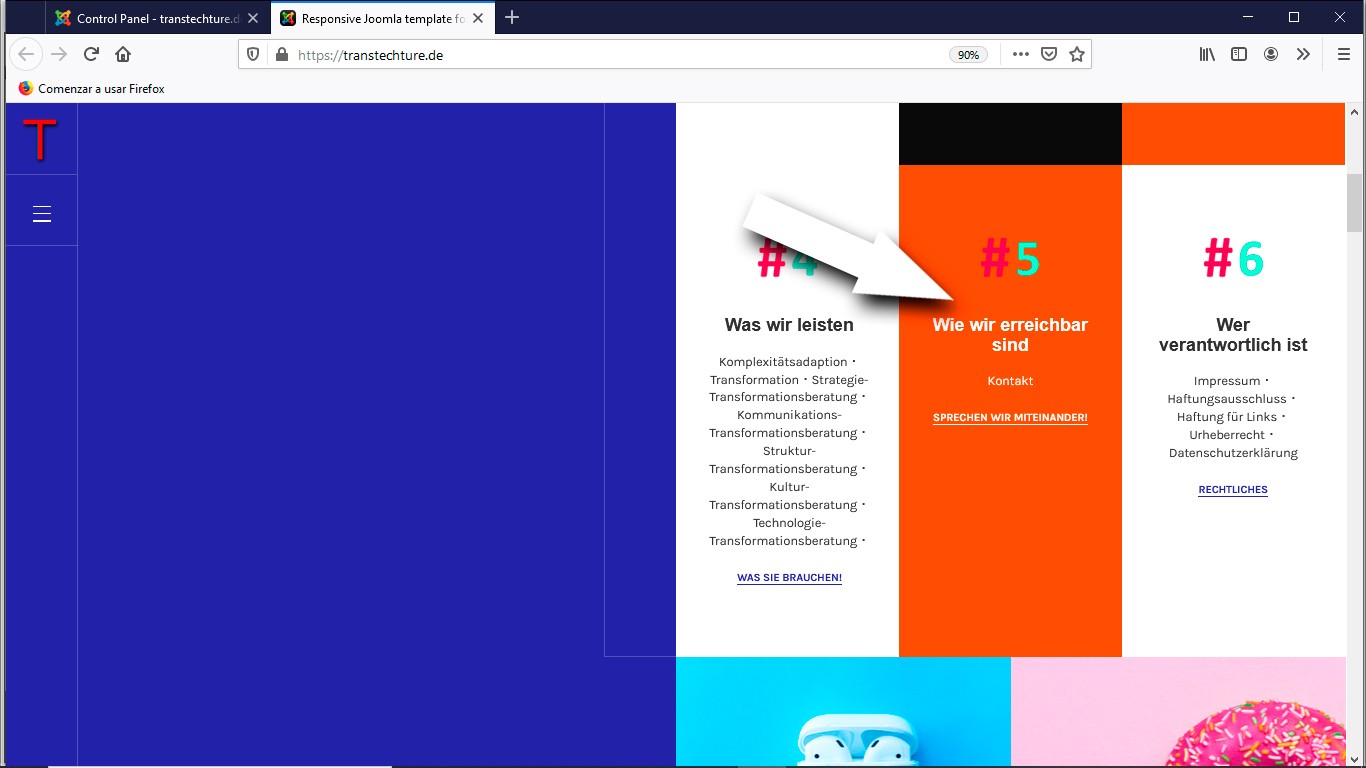Click the SPRECHEN WIR MITEINANDER! link

[x=1010, y=418]
